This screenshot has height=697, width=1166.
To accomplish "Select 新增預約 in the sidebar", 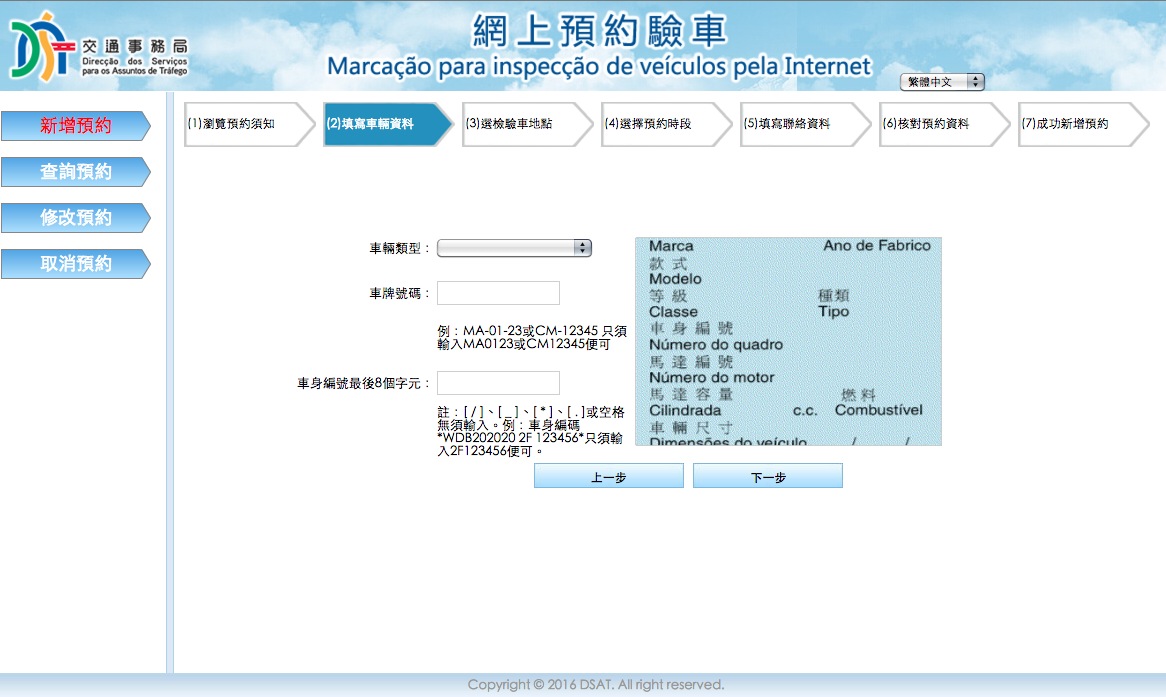I will click(75, 126).
